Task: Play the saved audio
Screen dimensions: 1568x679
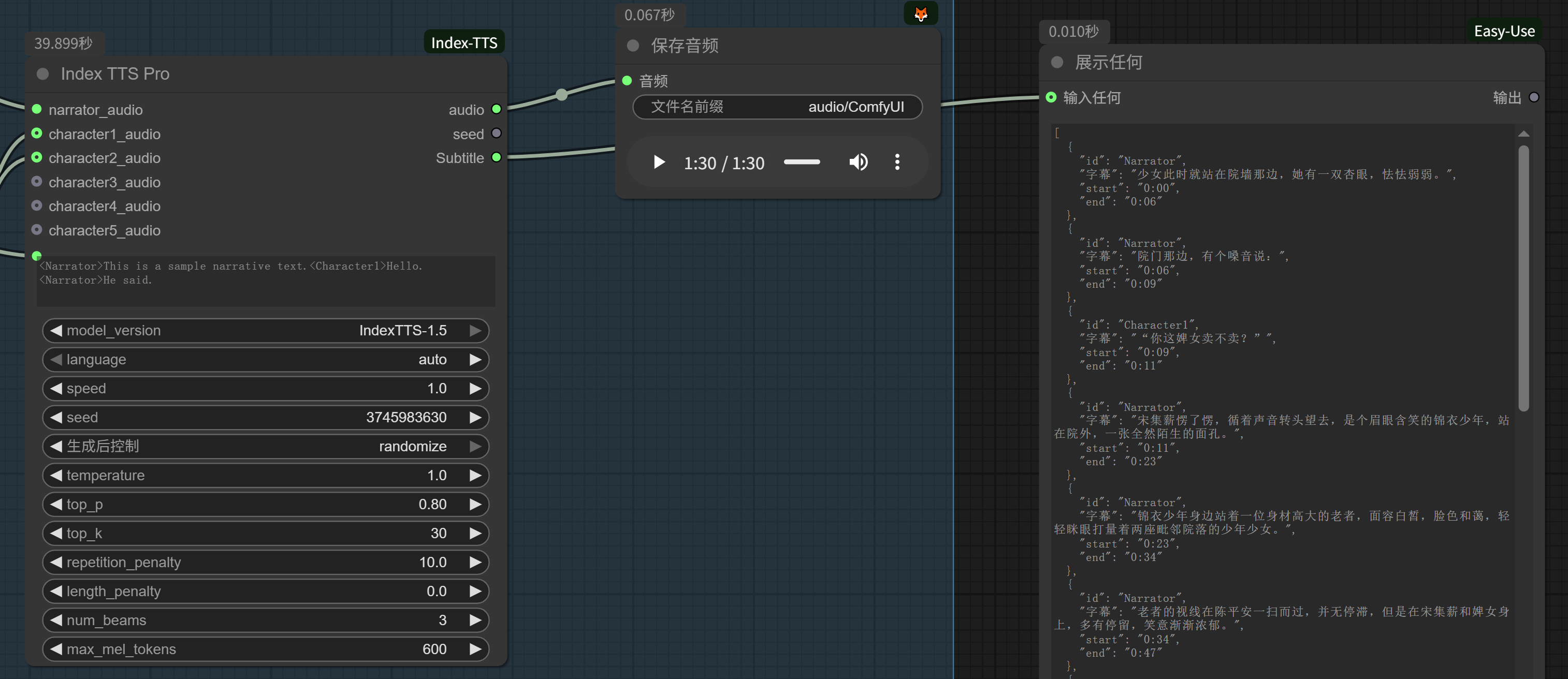Action: [659, 163]
